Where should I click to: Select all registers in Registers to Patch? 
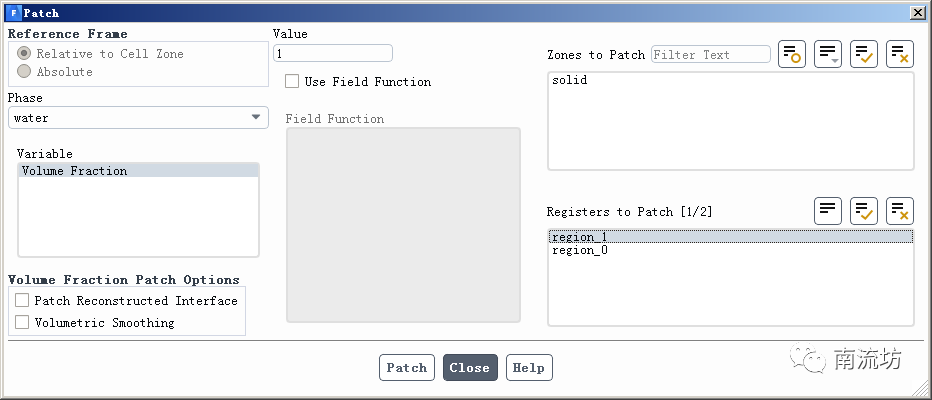click(x=864, y=210)
